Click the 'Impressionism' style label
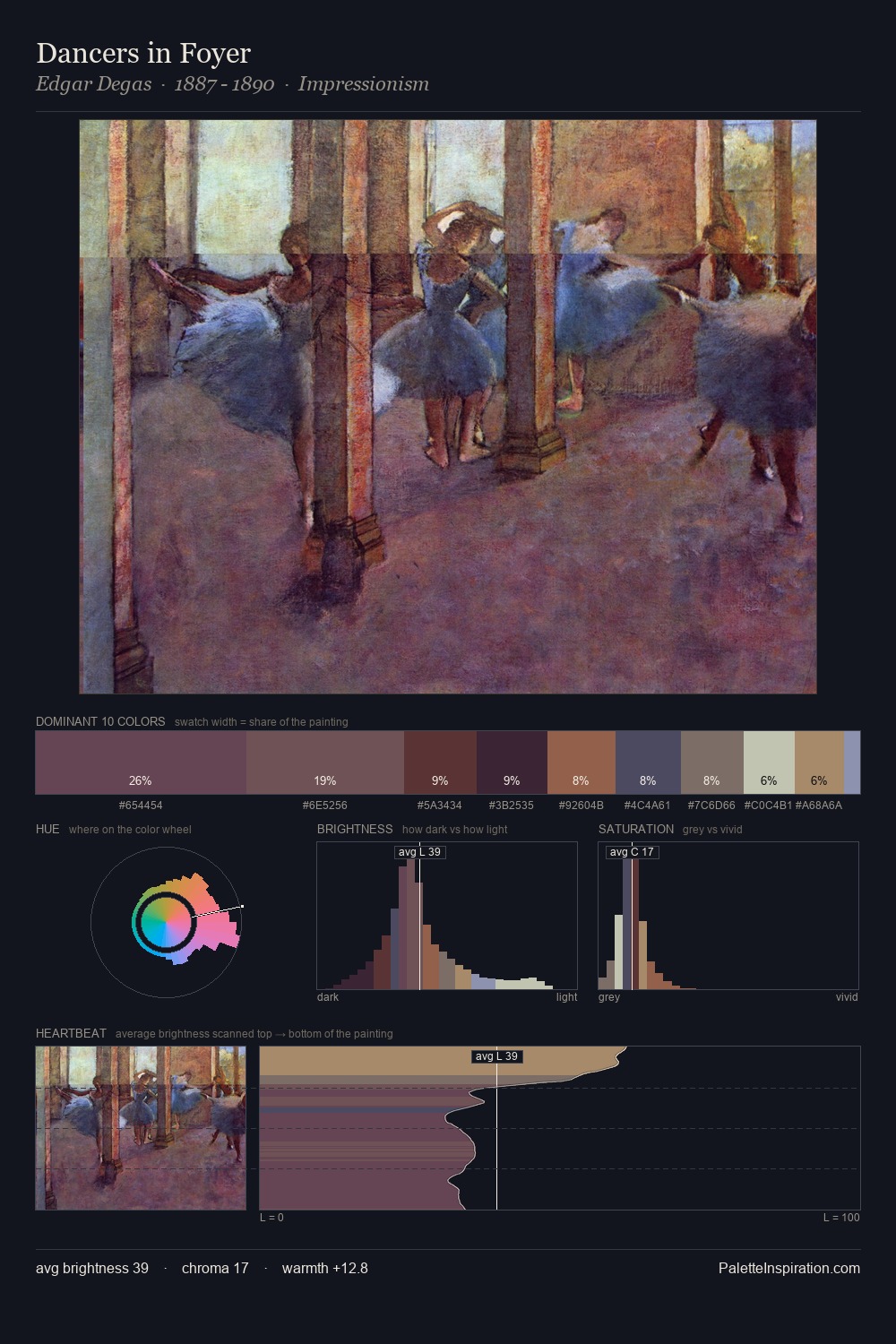The width and height of the screenshot is (896, 1344). 364,84
